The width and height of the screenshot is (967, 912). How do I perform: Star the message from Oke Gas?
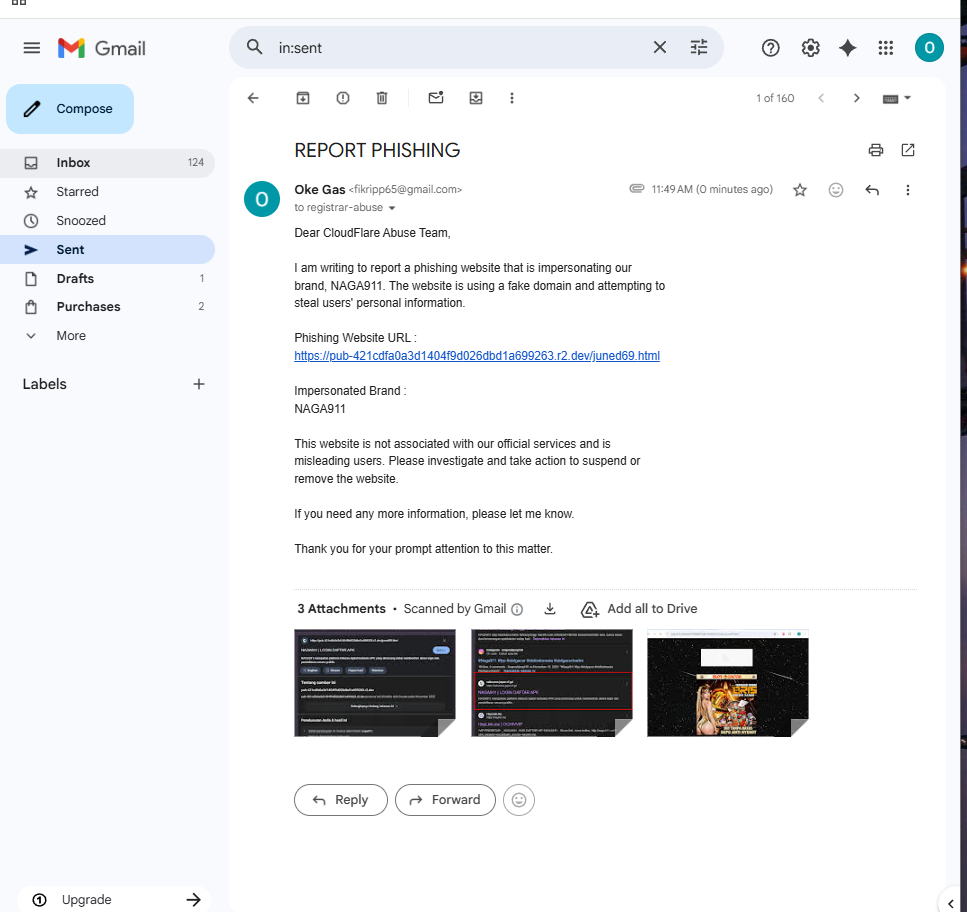tap(800, 190)
